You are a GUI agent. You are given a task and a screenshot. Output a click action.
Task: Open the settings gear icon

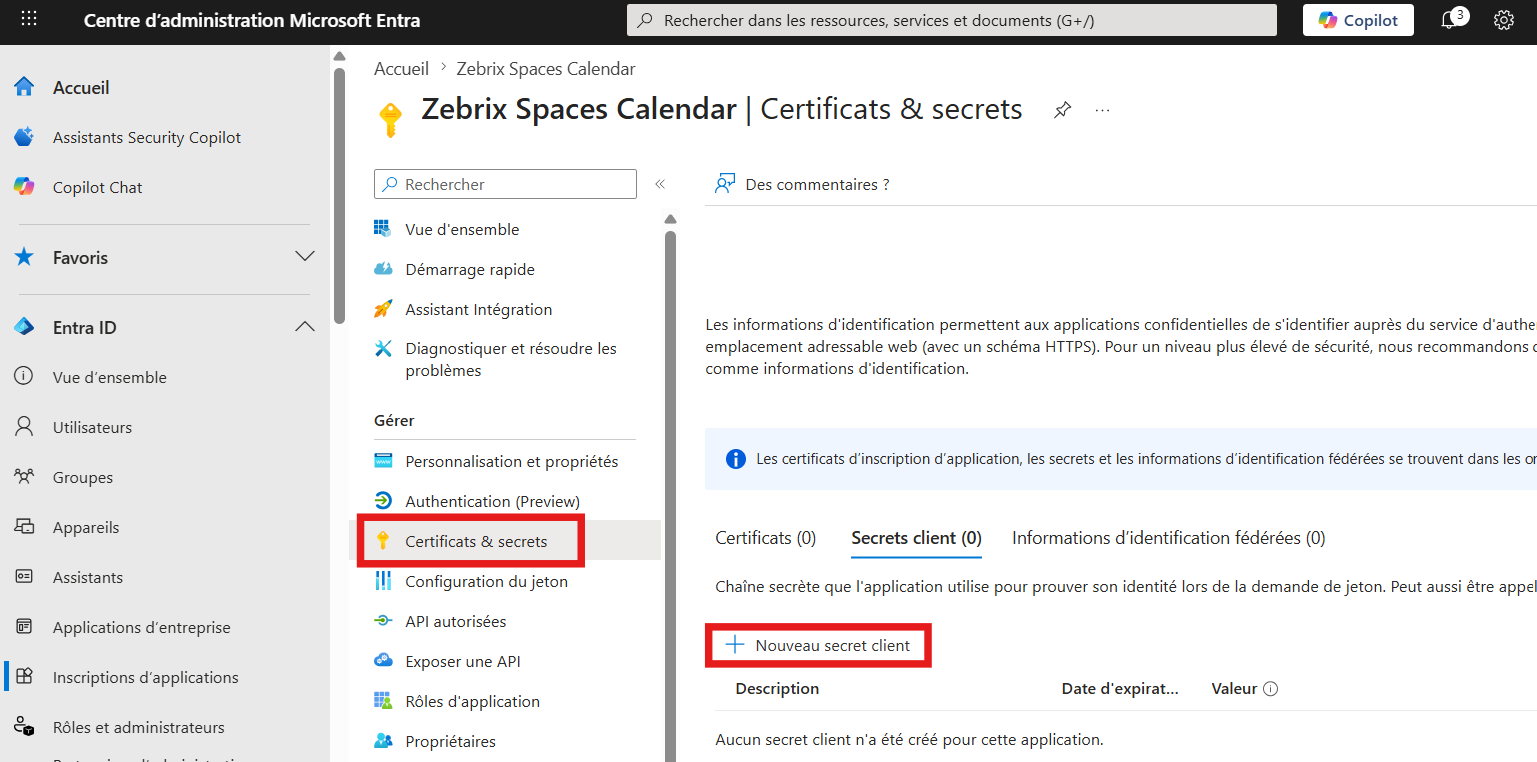1503,20
